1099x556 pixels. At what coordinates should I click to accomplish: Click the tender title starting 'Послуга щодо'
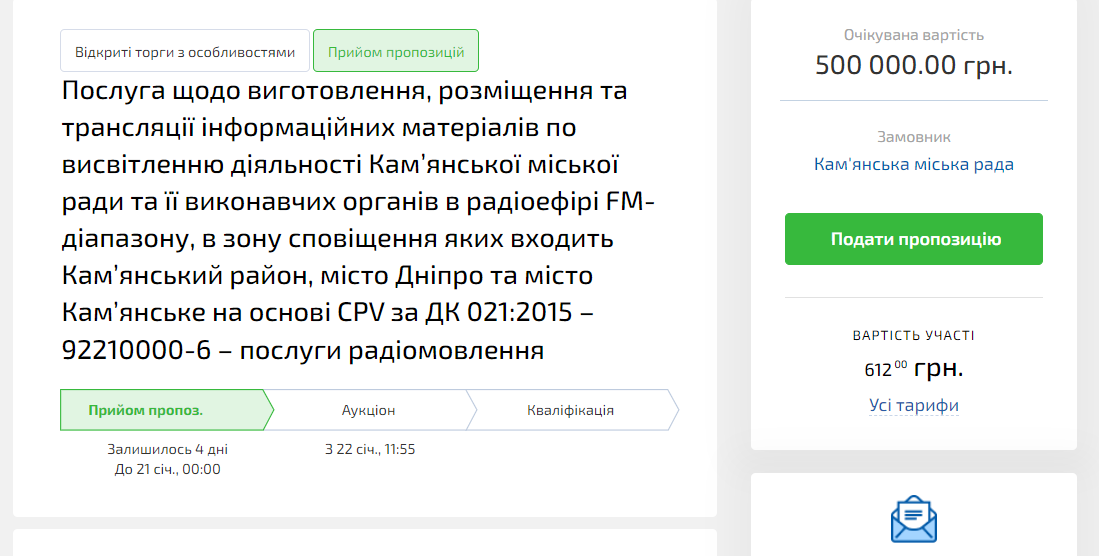(x=344, y=91)
